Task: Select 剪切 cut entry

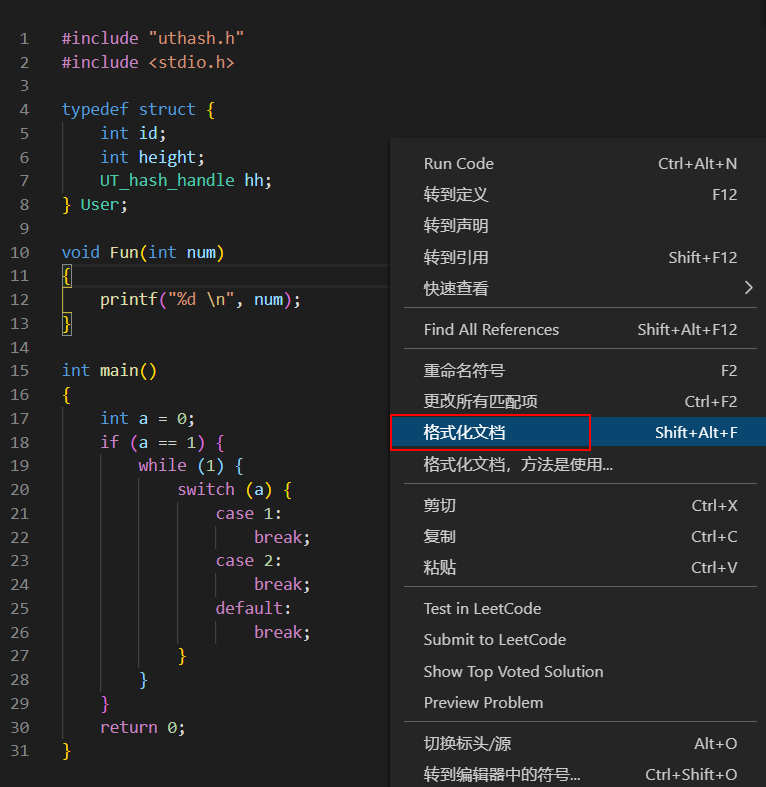Action: [x=580, y=505]
